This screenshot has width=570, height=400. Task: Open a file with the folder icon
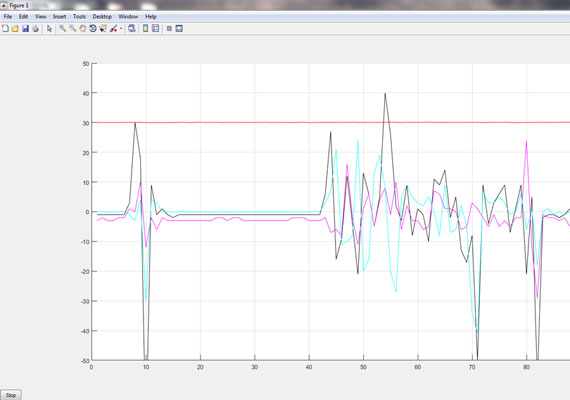tap(15, 28)
